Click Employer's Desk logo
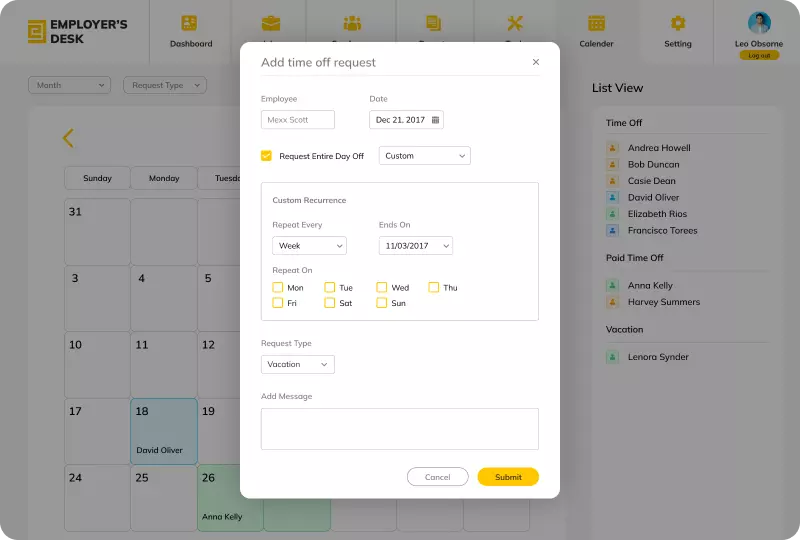800x540 pixels. point(37,32)
